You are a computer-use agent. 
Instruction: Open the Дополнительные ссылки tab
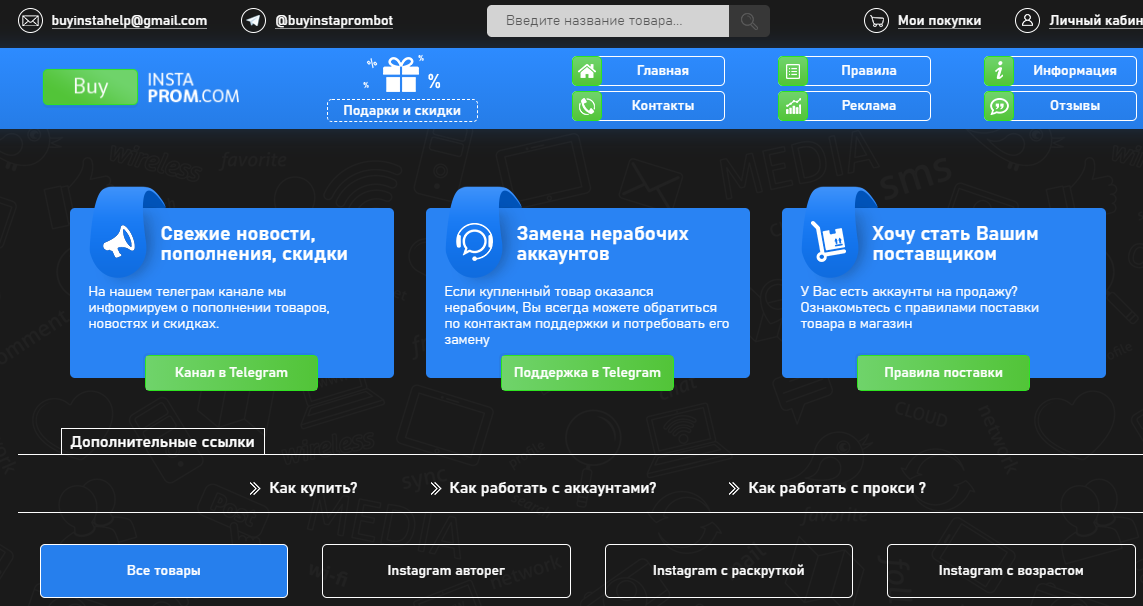164,441
